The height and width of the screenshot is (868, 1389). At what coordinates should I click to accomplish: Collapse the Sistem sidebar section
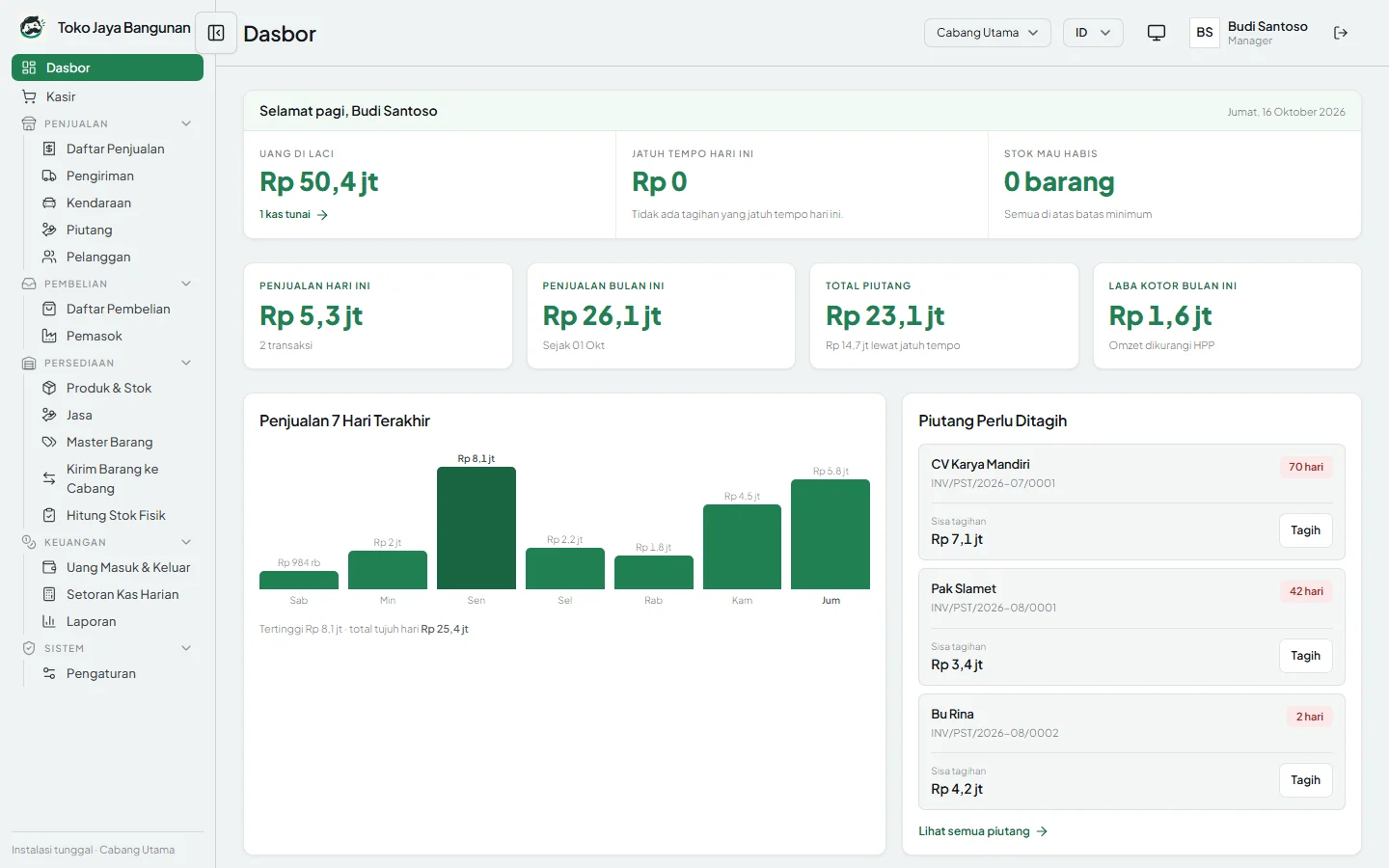point(186,648)
